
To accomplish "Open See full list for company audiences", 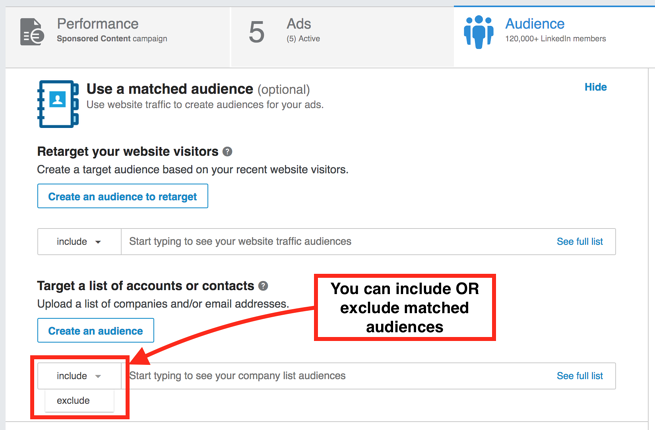I will 579,376.
